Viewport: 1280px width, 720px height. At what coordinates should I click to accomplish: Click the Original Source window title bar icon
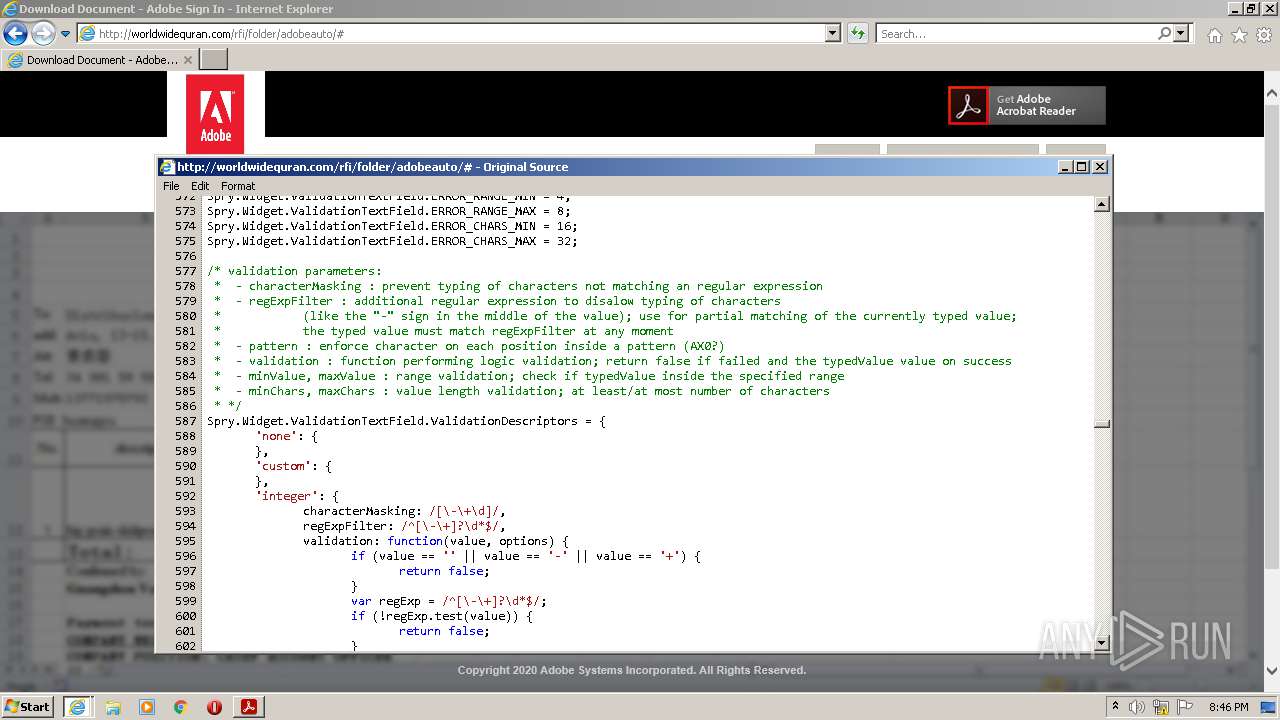pyautogui.click(x=168, y=167)
